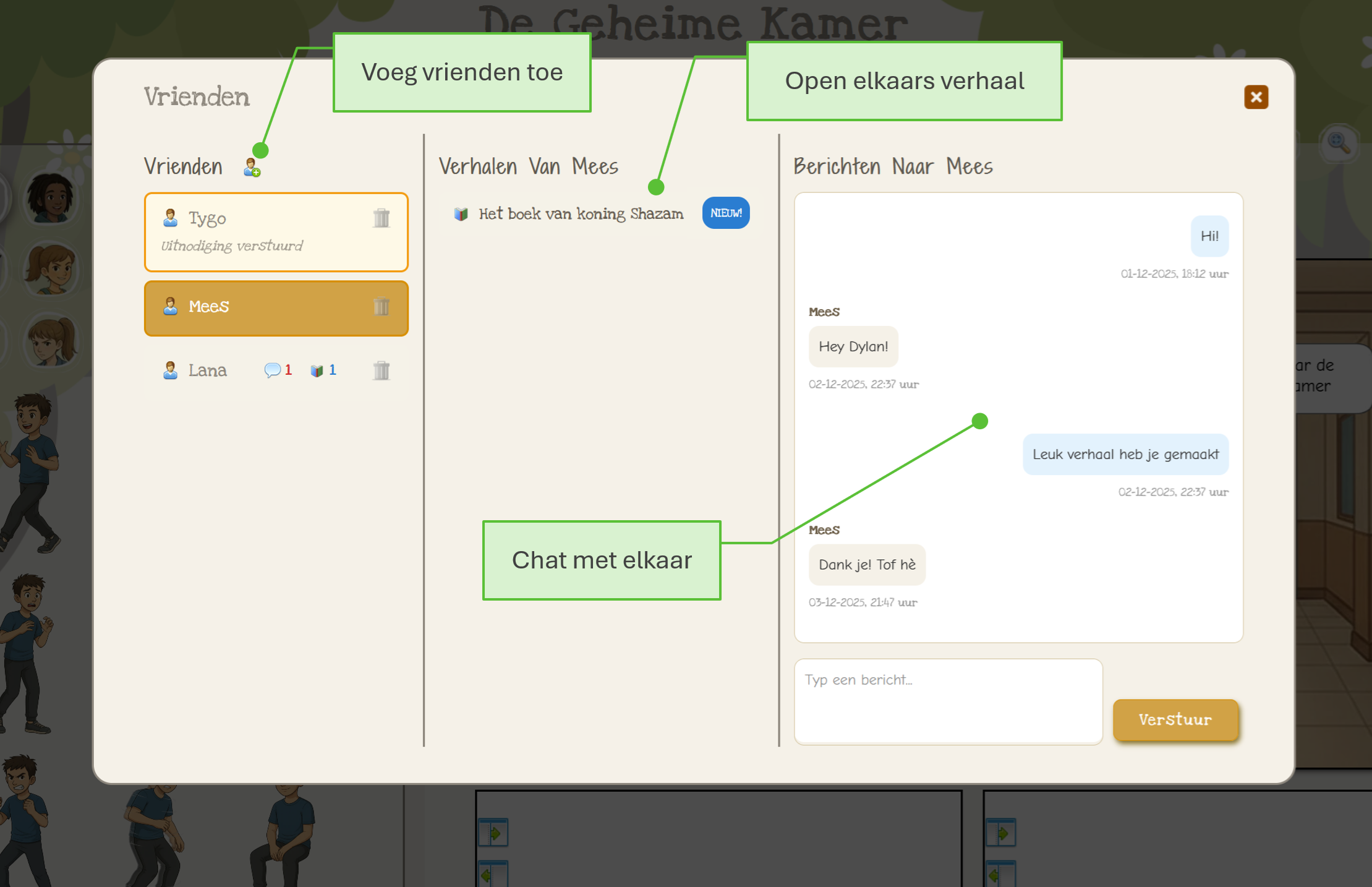Screen dimensions: 1372x887
Task: Close the Vrienden dialog with X
Action: [x=1256, y=97]
